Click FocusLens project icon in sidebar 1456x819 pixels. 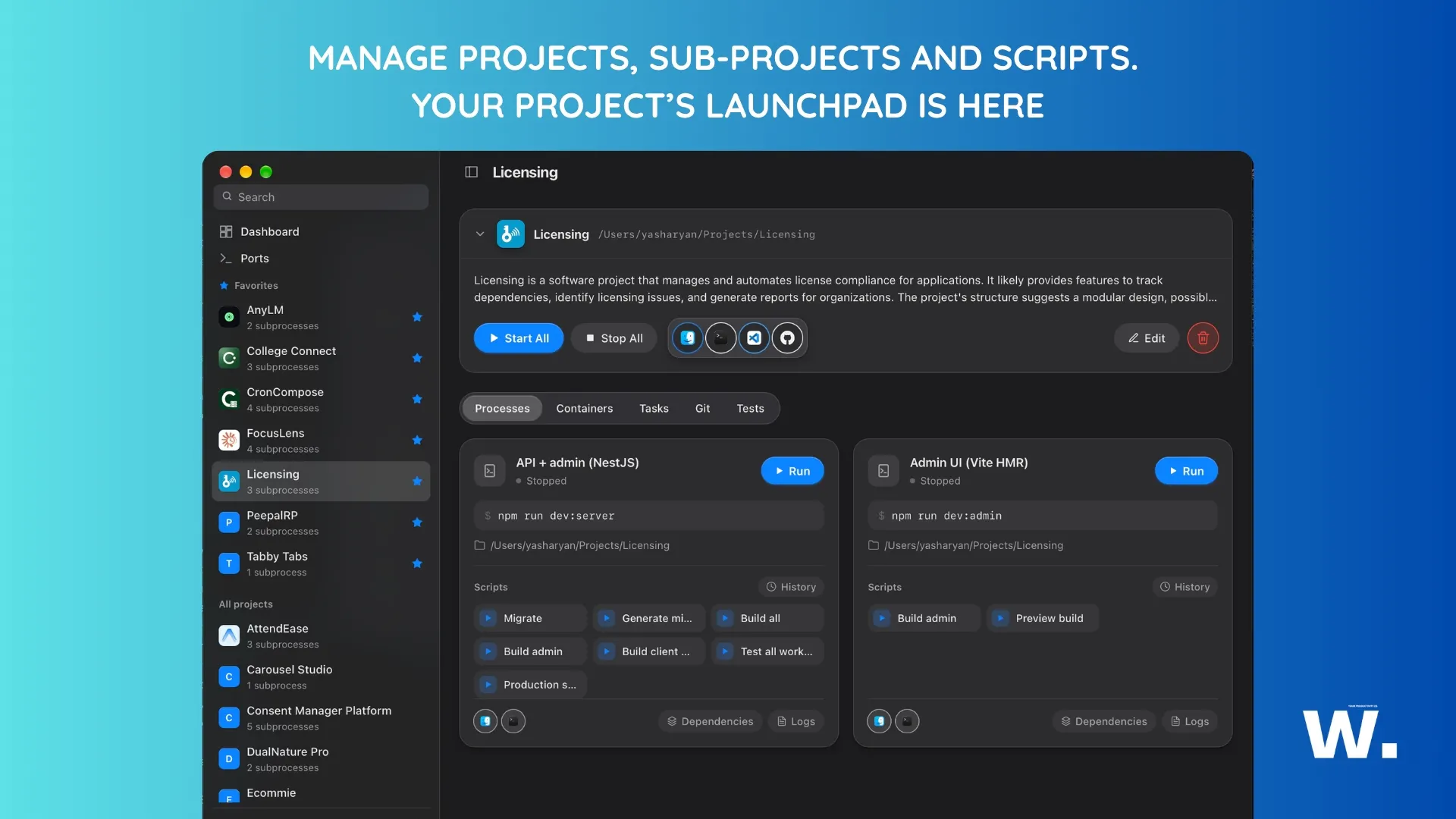point(229,440)
